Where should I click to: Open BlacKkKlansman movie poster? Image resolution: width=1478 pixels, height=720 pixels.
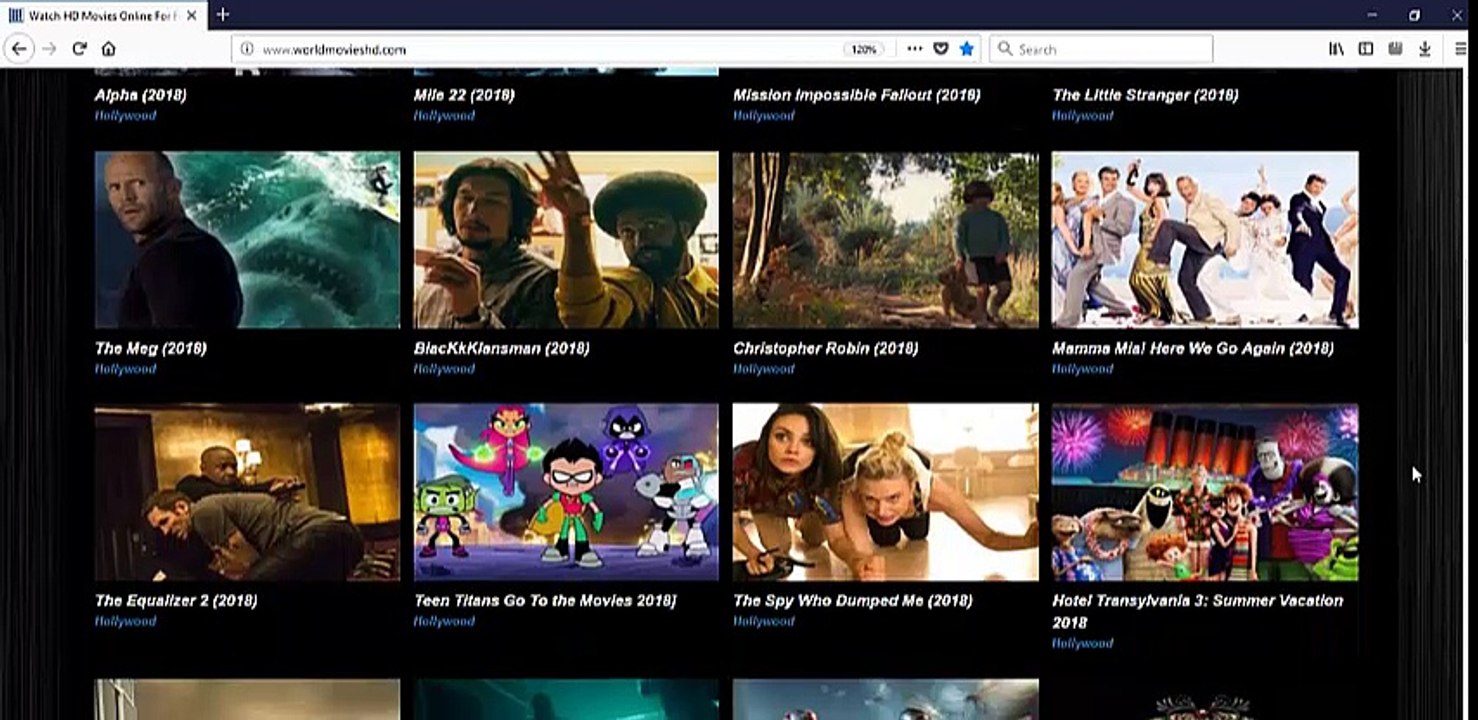[566, 240]
